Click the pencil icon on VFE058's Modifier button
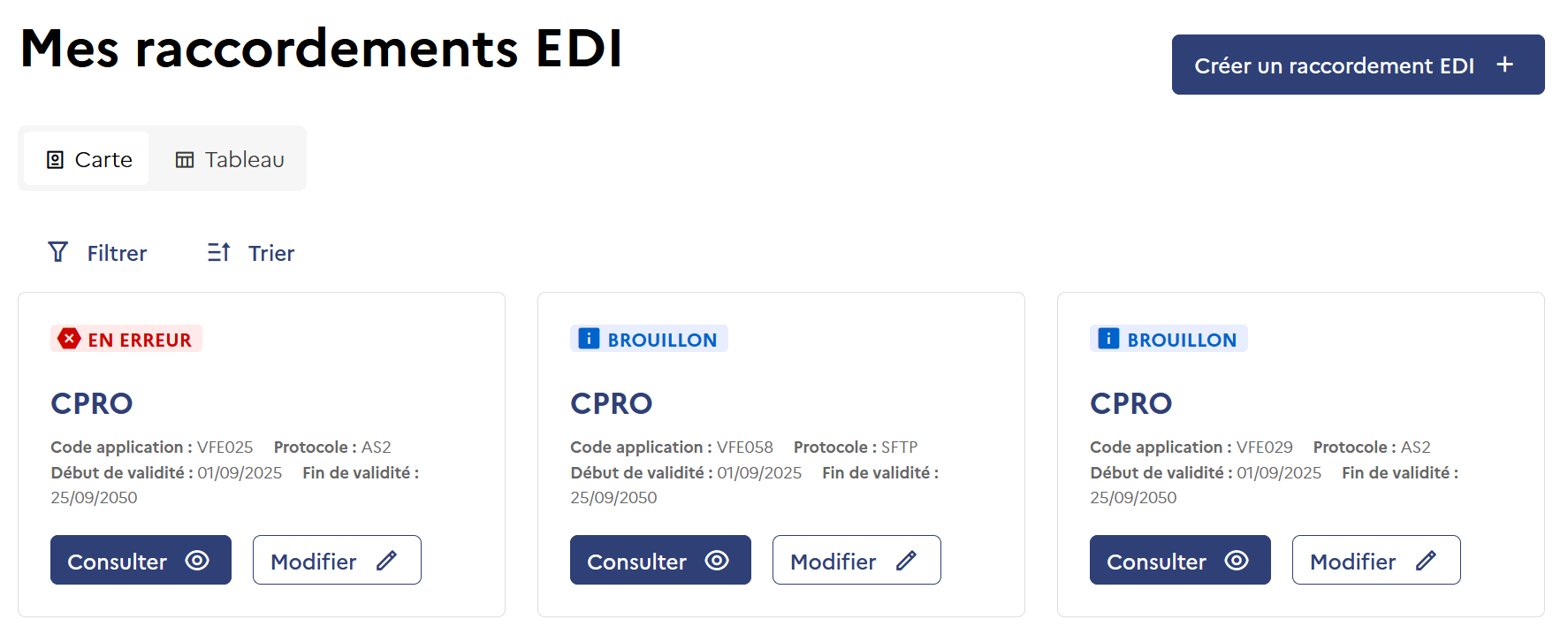 click(x=908, y=560)
